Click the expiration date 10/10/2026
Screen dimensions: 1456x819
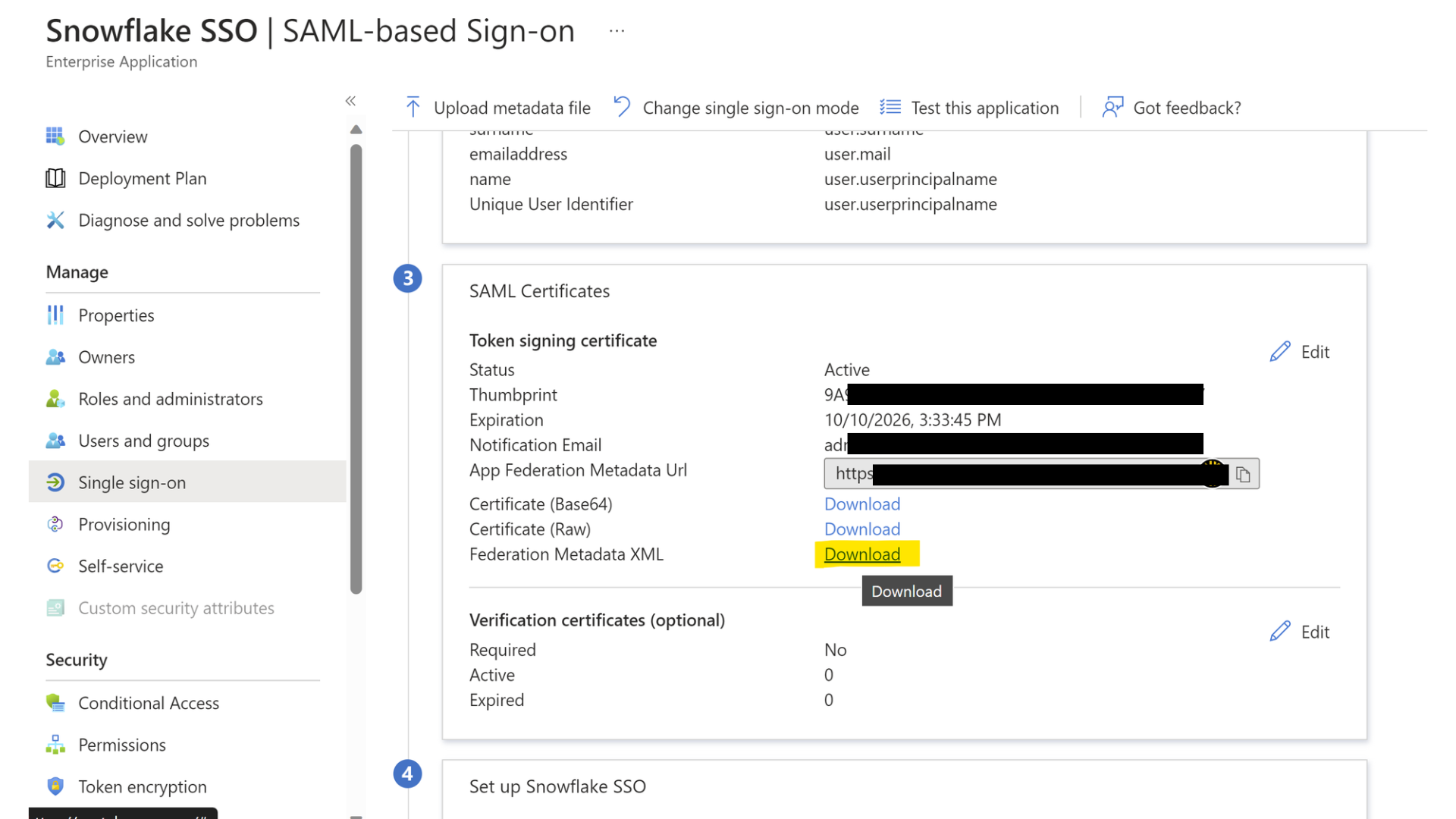tap(912, 420)
